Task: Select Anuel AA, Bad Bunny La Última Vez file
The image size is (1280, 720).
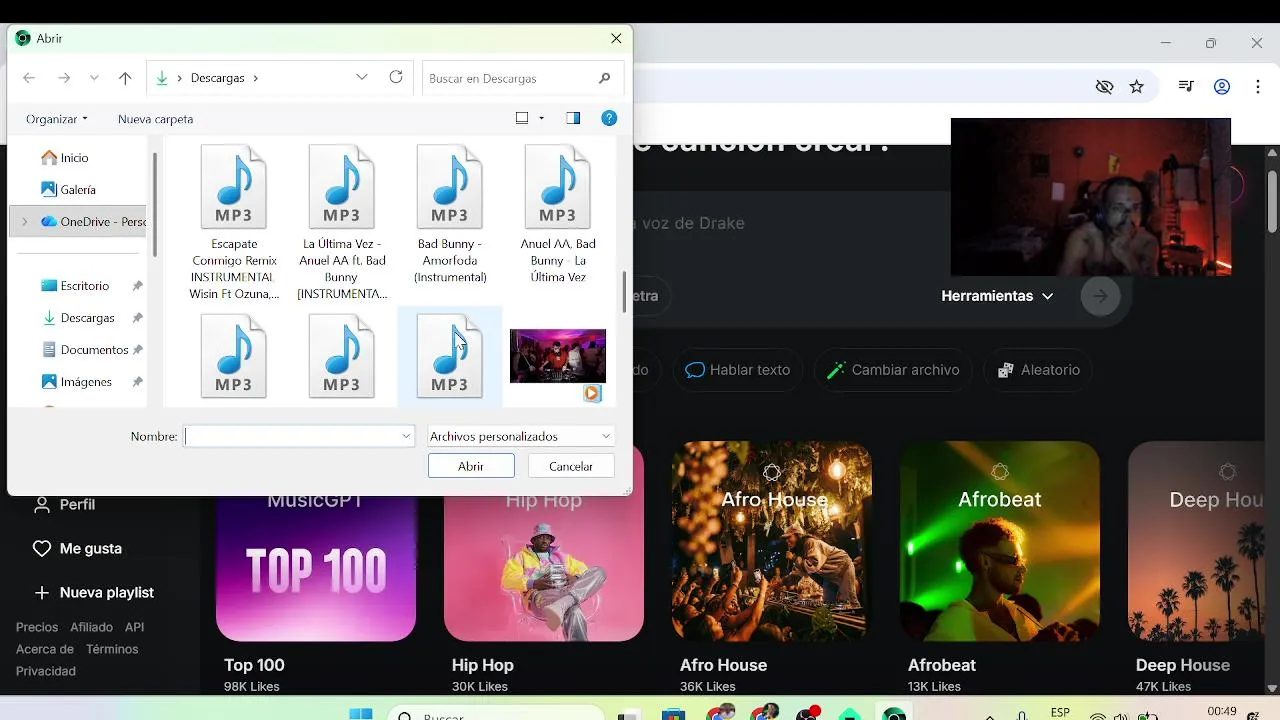Action: point(558,215)
